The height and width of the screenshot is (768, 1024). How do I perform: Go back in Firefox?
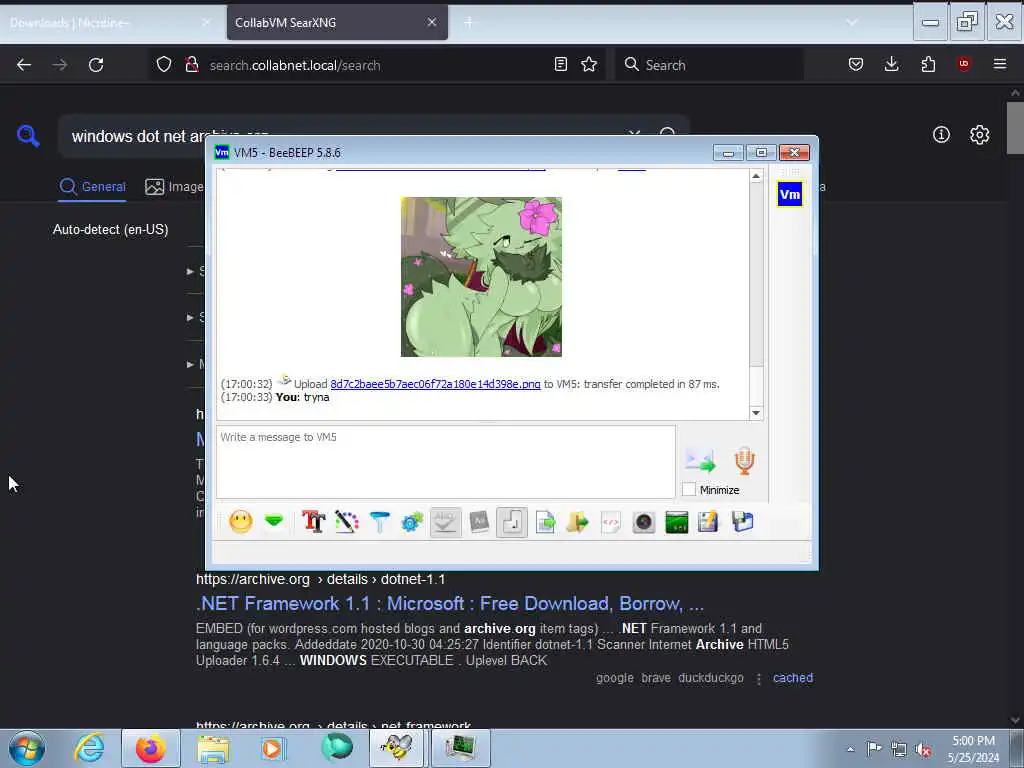pyautogui.click(x=24, y=65)
